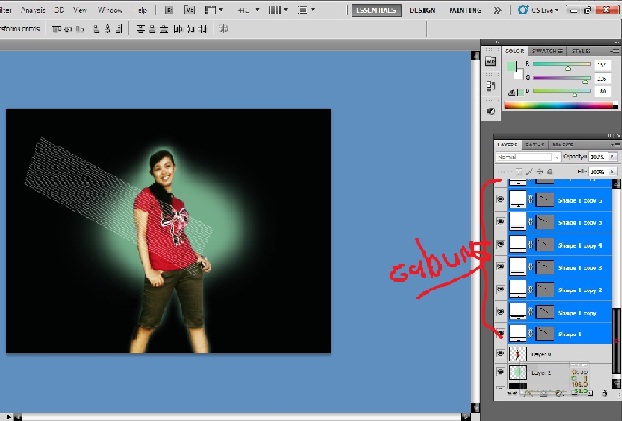
Task: Hide the Shape 1 copy 4 layer
Action: point(501,244)
